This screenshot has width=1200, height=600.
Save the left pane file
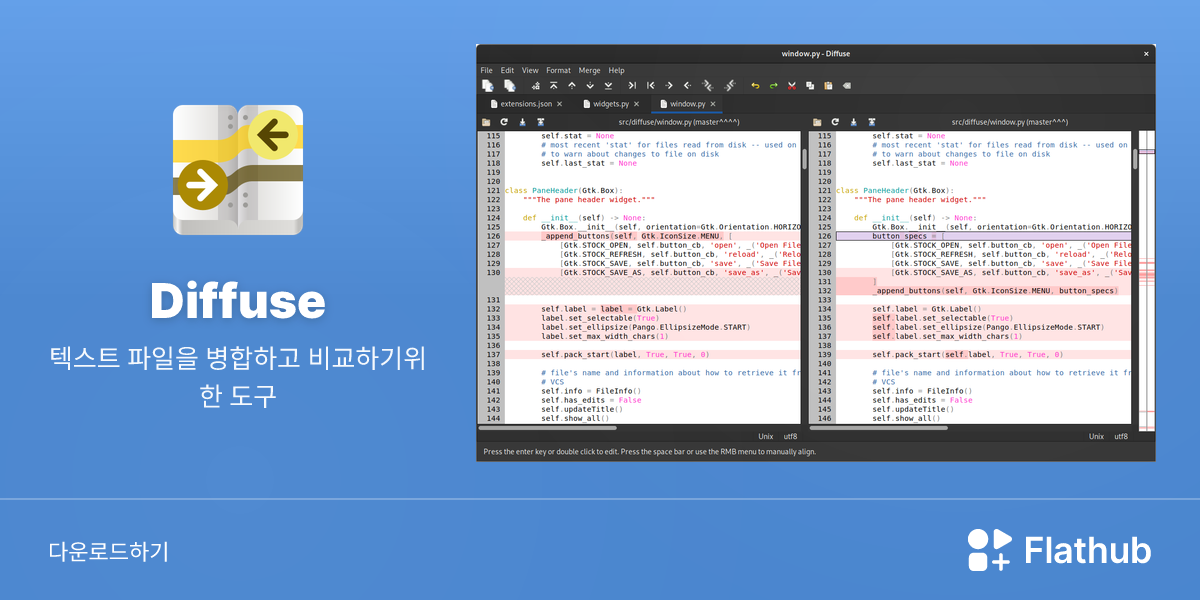[523, 122]
